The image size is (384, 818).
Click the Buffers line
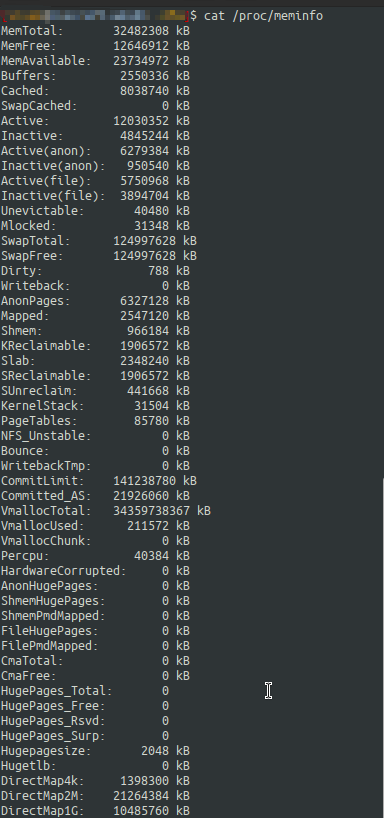95,76
